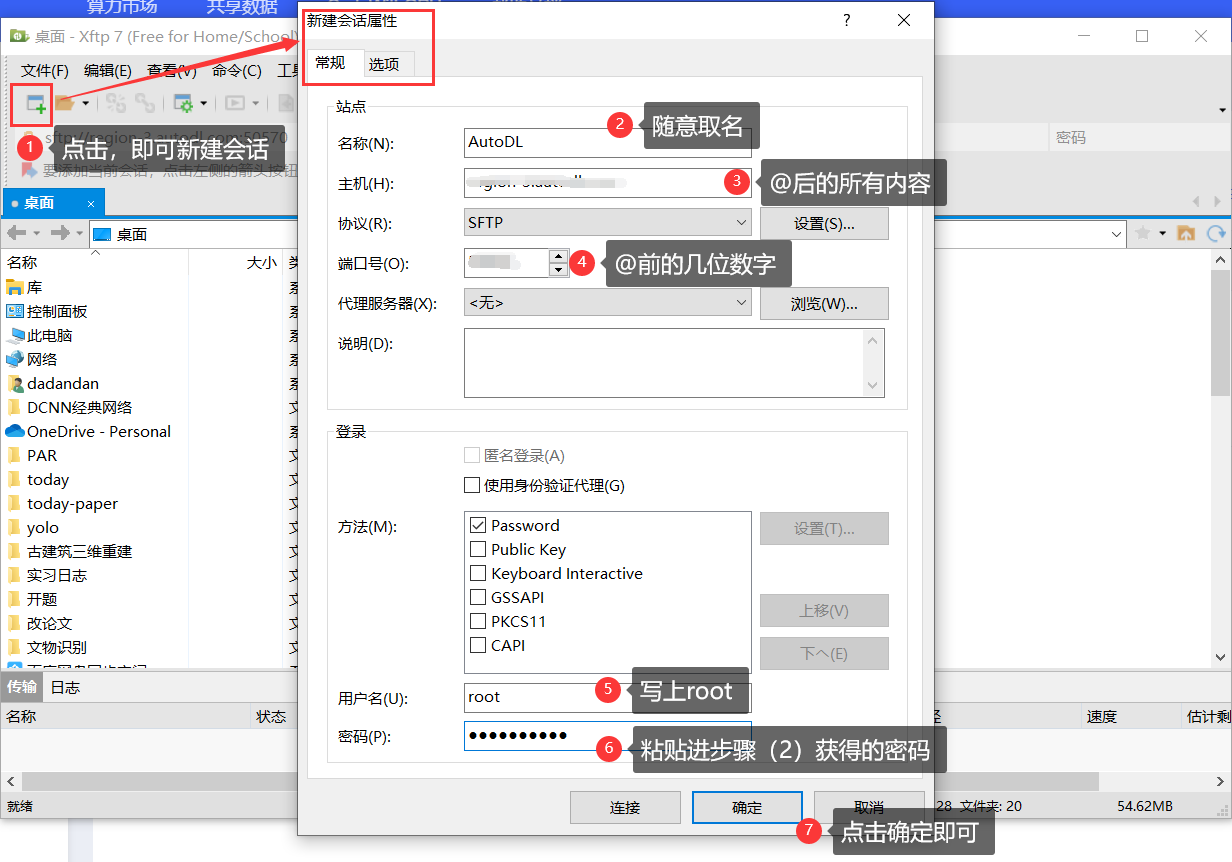Click the 连接 button

(625, 808)
